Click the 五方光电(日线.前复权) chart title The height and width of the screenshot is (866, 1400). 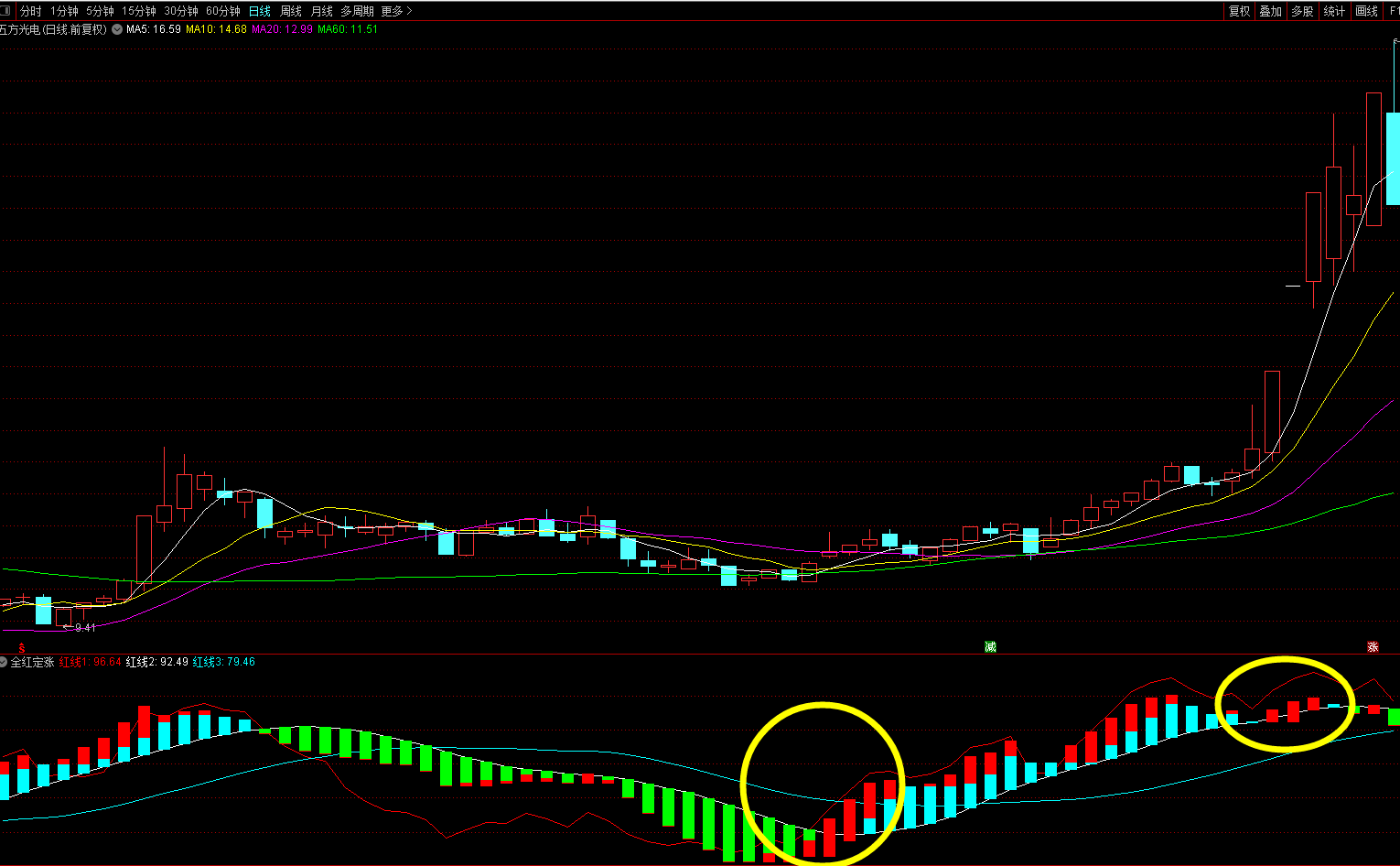click(53, 29)
